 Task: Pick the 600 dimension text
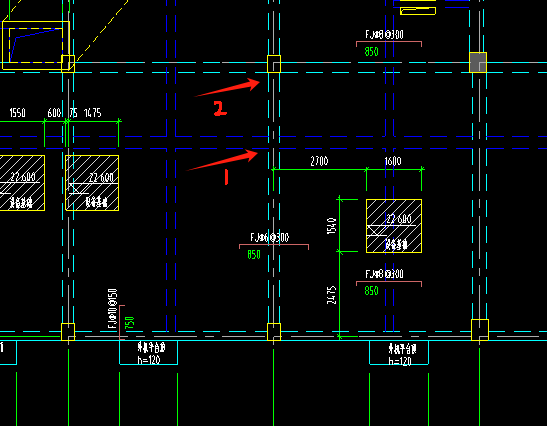pyautogui.click(x=54, y=113)
